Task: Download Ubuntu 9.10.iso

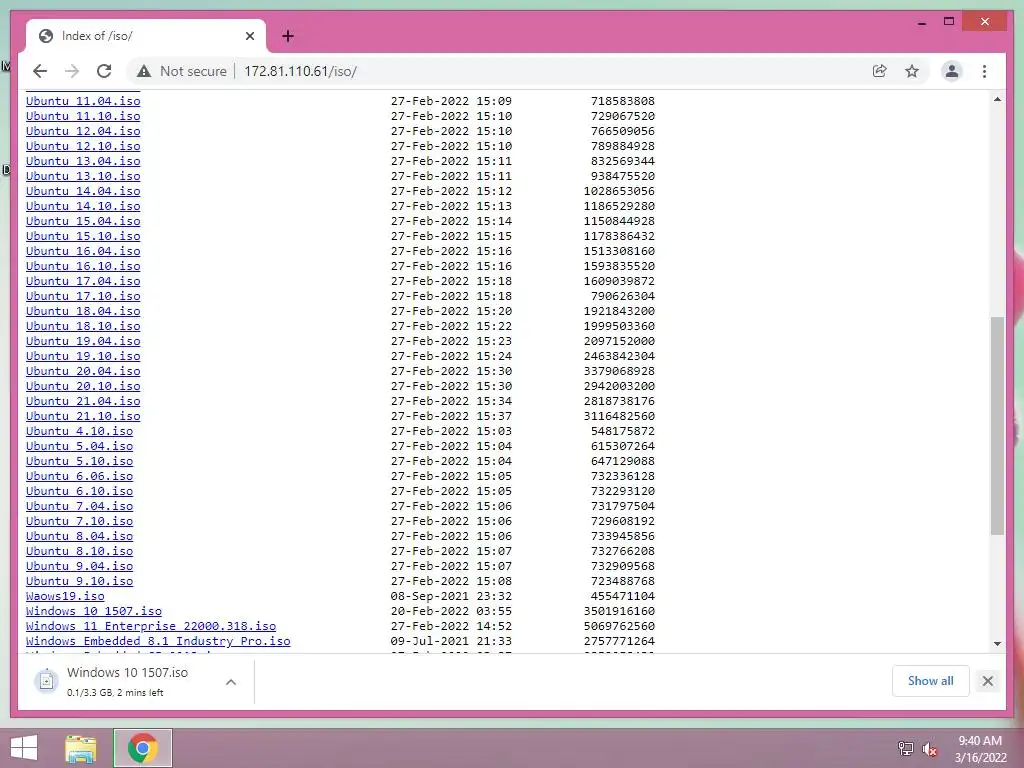Action: click(80, 582)
